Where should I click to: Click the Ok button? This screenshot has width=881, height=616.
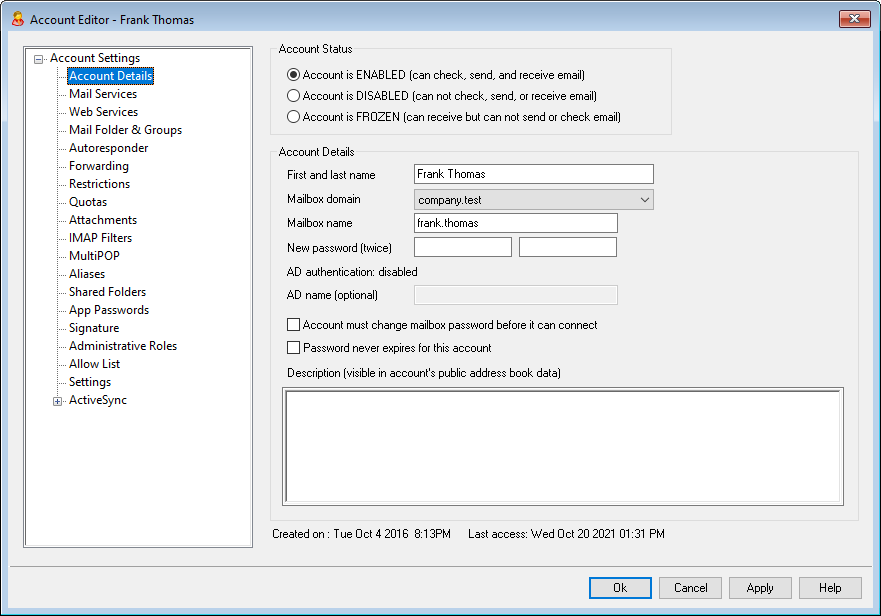click(620, 588)
